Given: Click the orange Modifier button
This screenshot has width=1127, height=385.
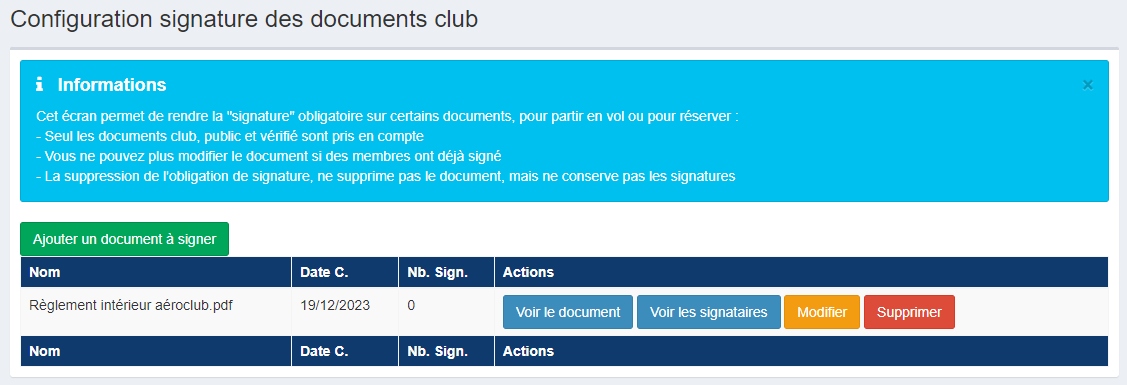Looking at the screenshot, I should tap(822, 312).
